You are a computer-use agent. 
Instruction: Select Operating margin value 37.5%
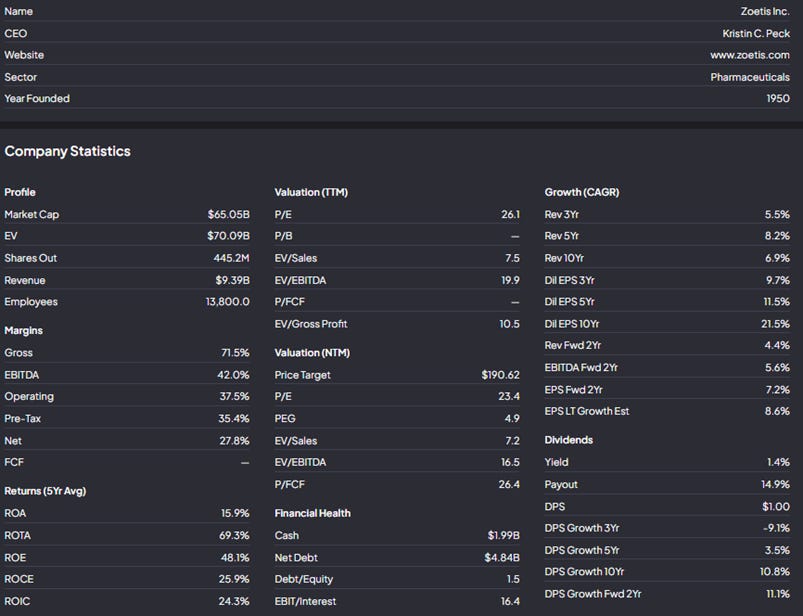coord(234,396)
